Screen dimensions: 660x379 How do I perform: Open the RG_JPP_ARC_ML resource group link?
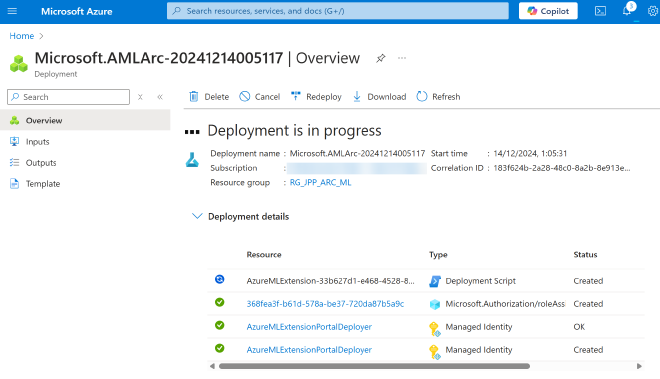(320, 182)
